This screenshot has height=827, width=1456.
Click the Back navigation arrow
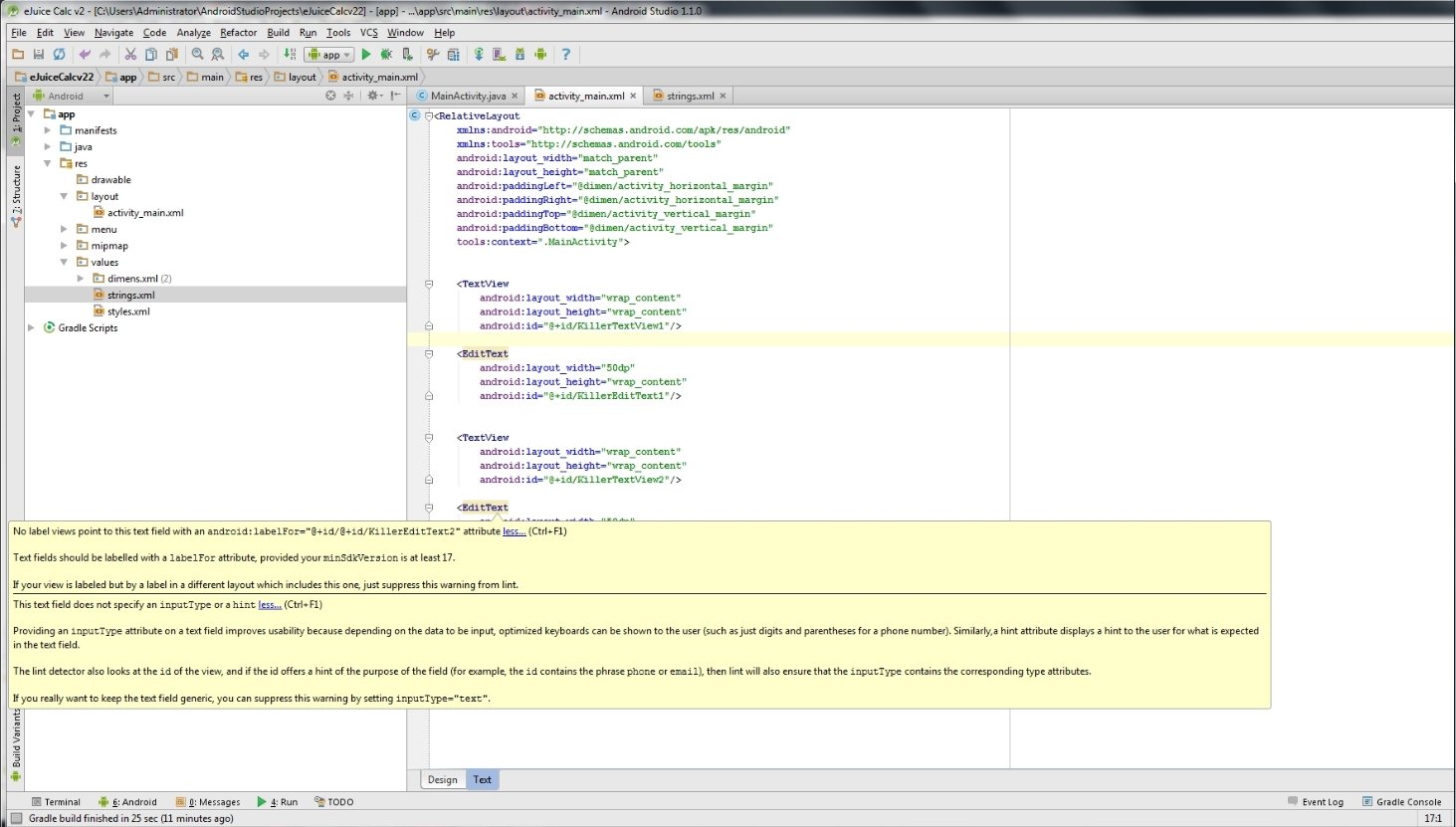(x=243, y=55)
